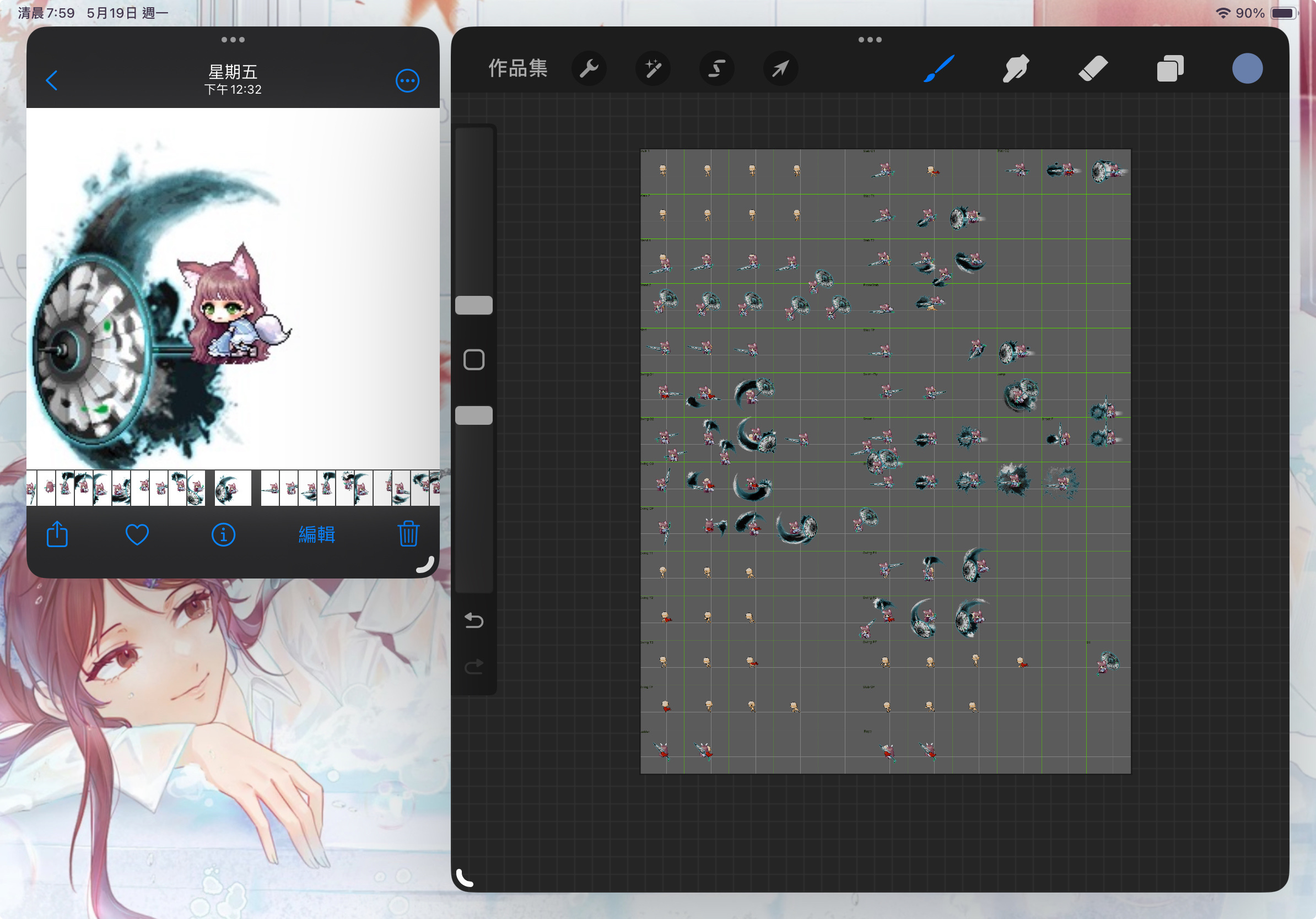Select the Smudge tool in Procreate
This screenshot has width=1316, height=919.
pyautogui.click(x=1016, y=69)
